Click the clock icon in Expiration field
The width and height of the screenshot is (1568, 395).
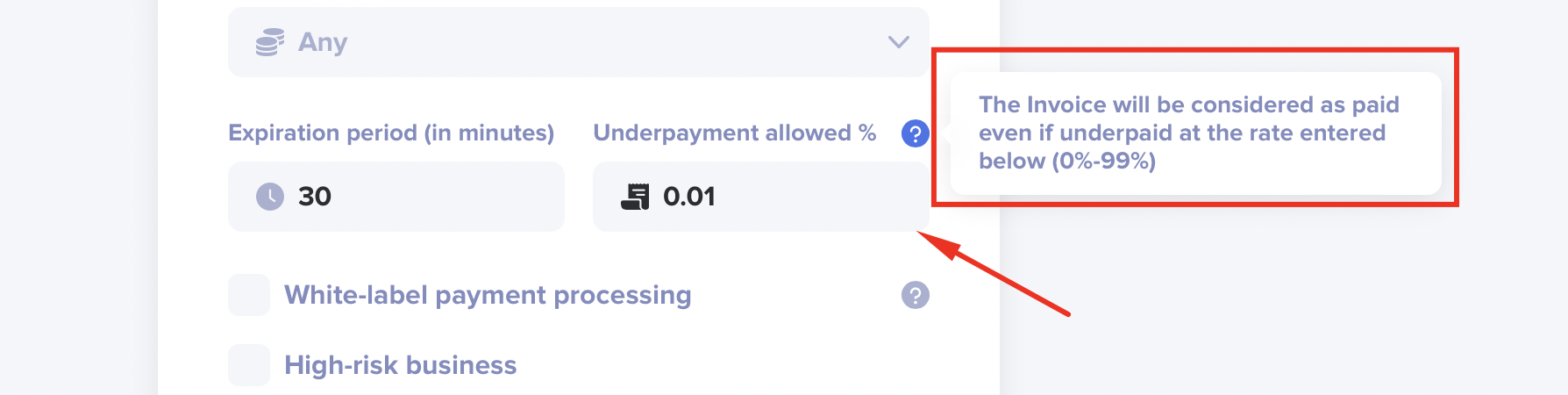click(270, 197)
